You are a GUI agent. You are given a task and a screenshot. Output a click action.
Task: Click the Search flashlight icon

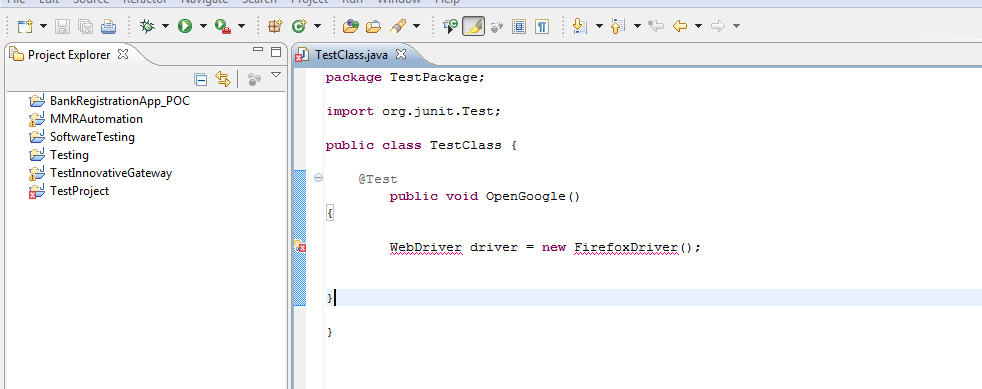[397, 26]
